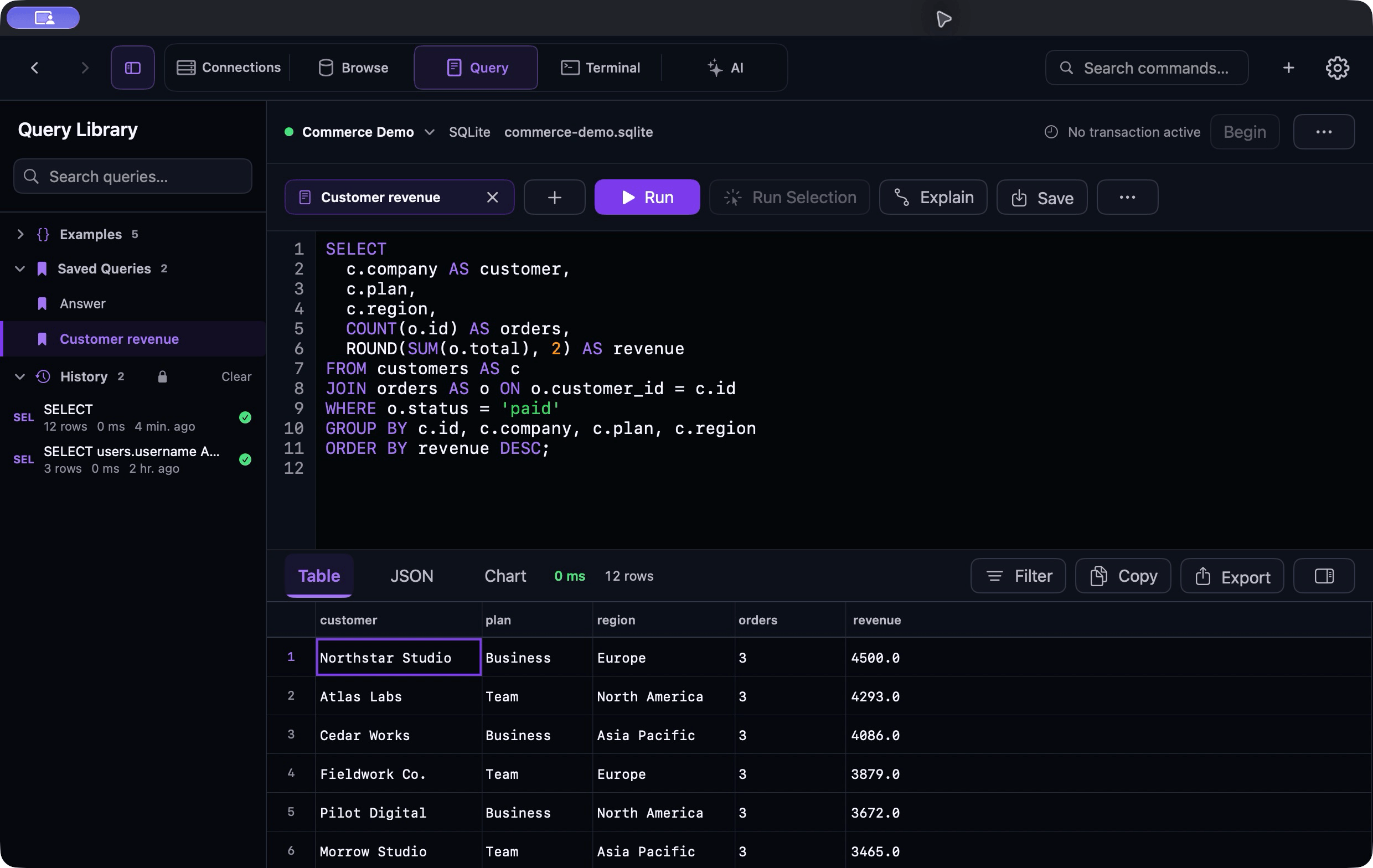Add a new query tab

(x=554, y=197)
